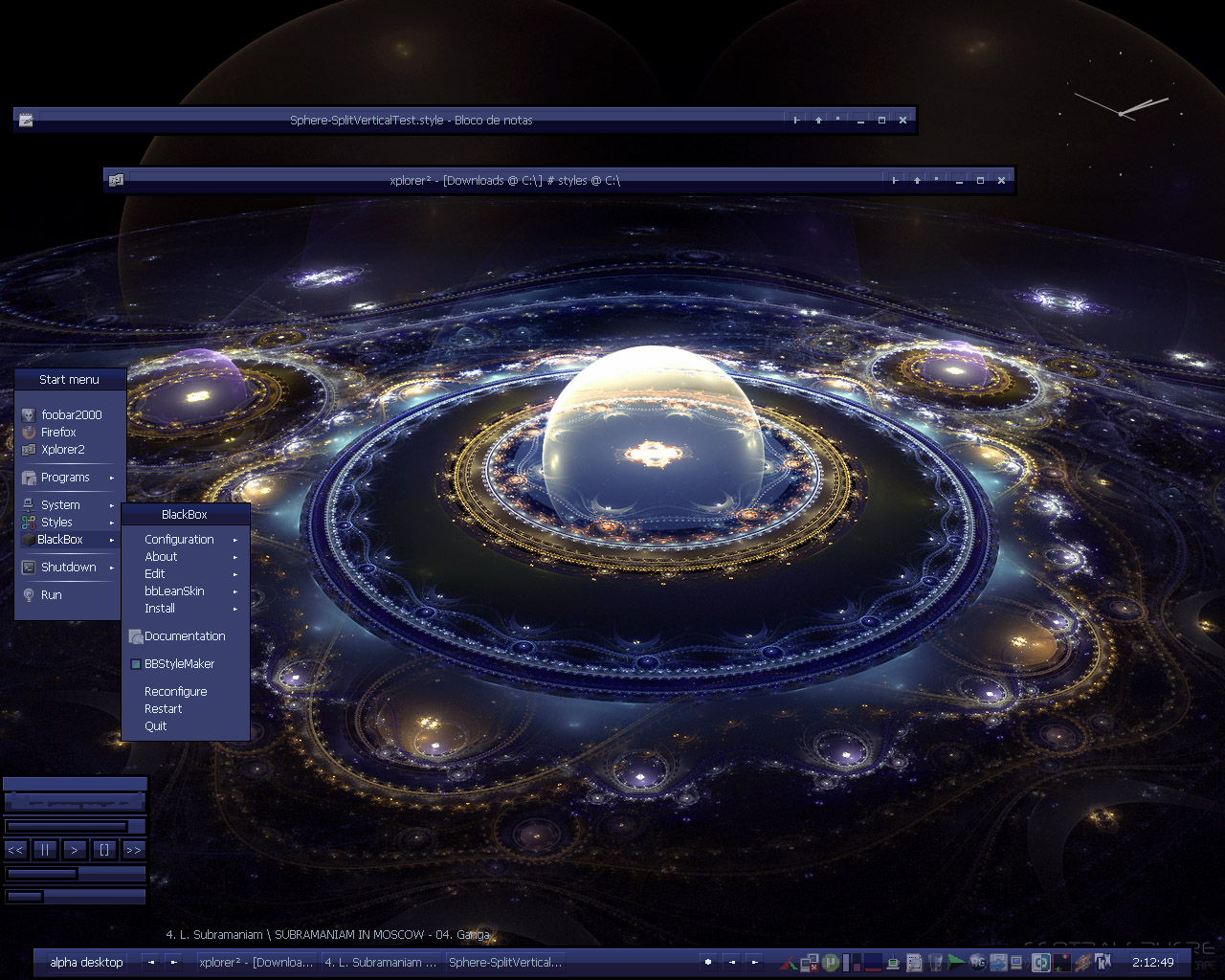The width and height of the screenshot is (1225, 980).
Task: Click the taskbar dot button before the tray
Action: (708, 962)
